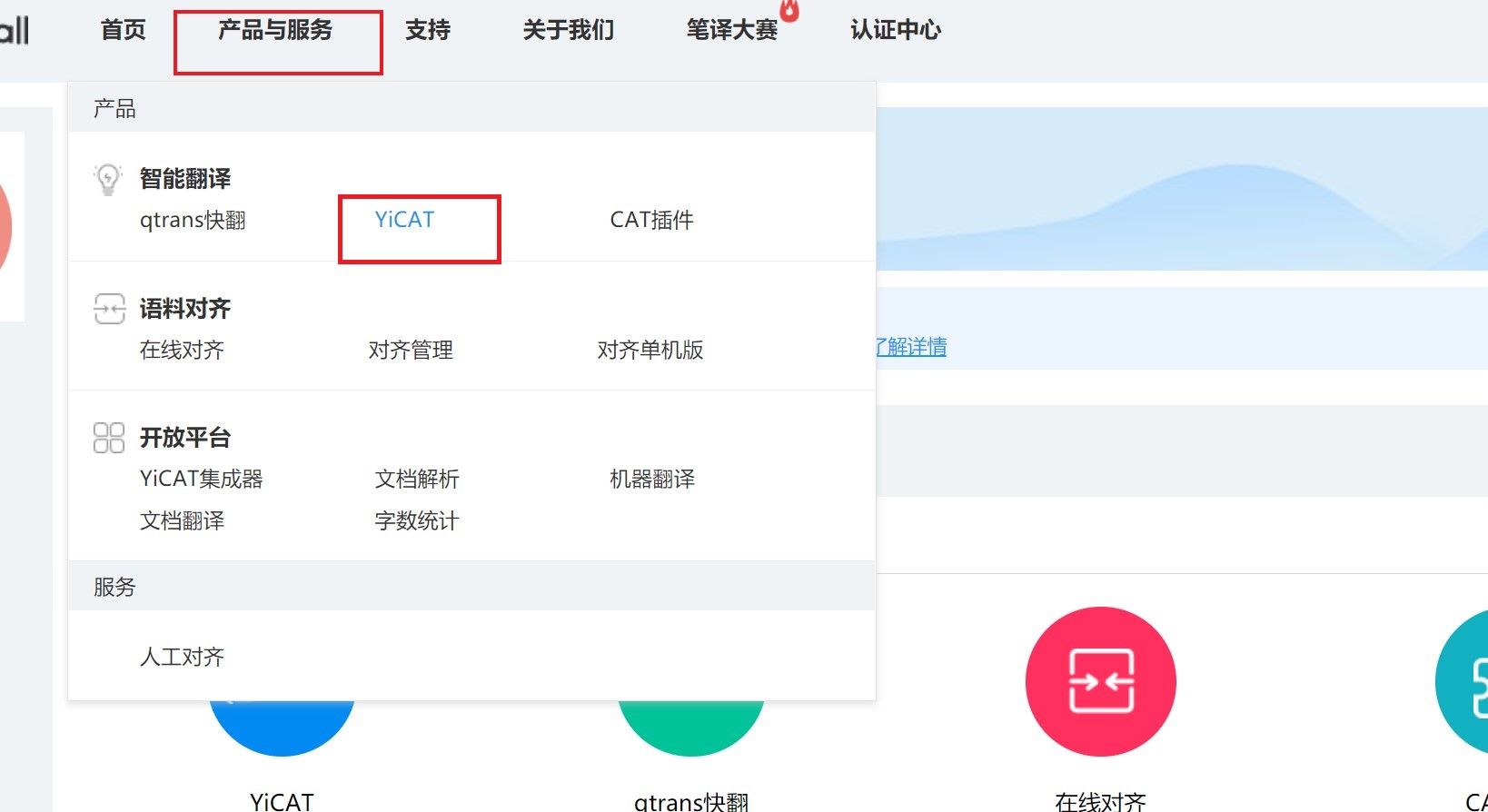The image size is (1488, 812).
Task: Open the 关于我们 nav item
Action: 569,30
